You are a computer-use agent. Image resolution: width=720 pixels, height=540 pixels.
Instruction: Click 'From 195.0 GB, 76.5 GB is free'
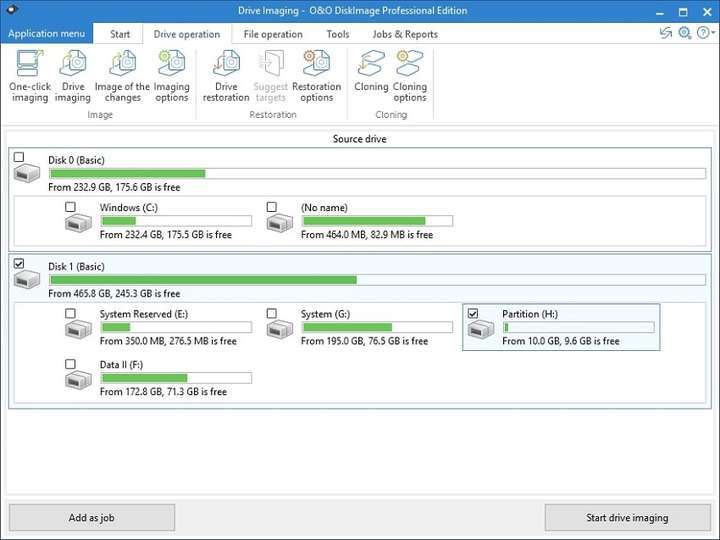point(364,341)
